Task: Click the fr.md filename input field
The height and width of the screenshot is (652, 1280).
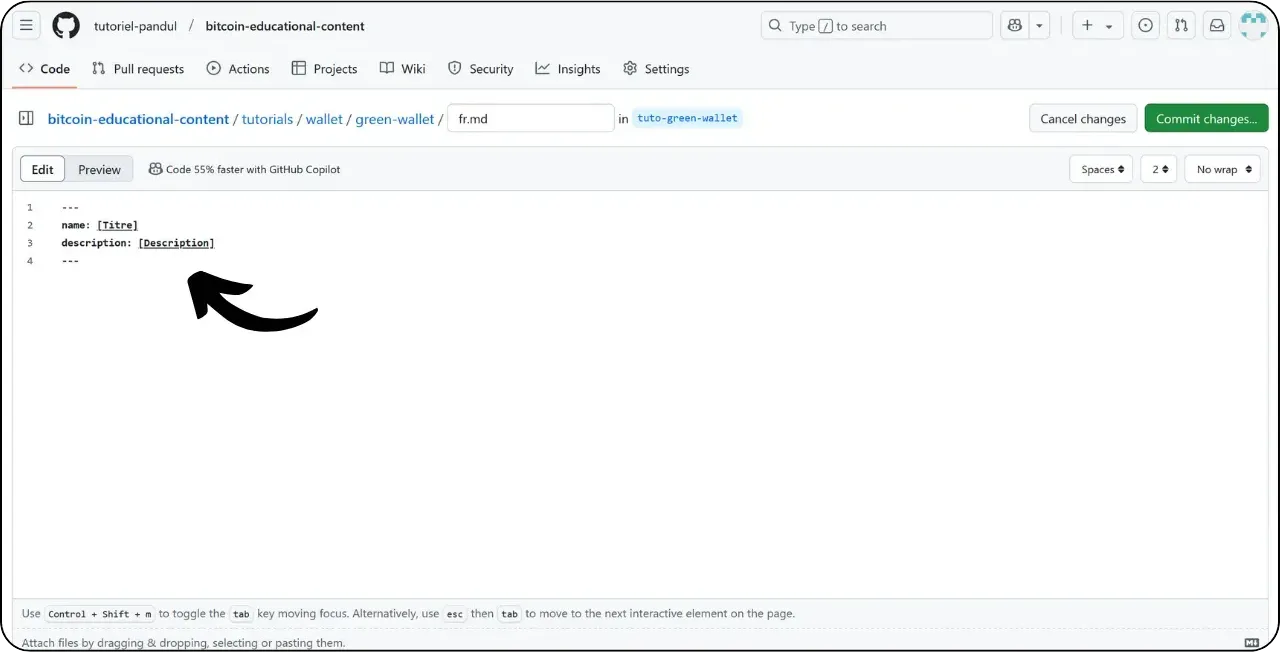Action: point(530,118)
